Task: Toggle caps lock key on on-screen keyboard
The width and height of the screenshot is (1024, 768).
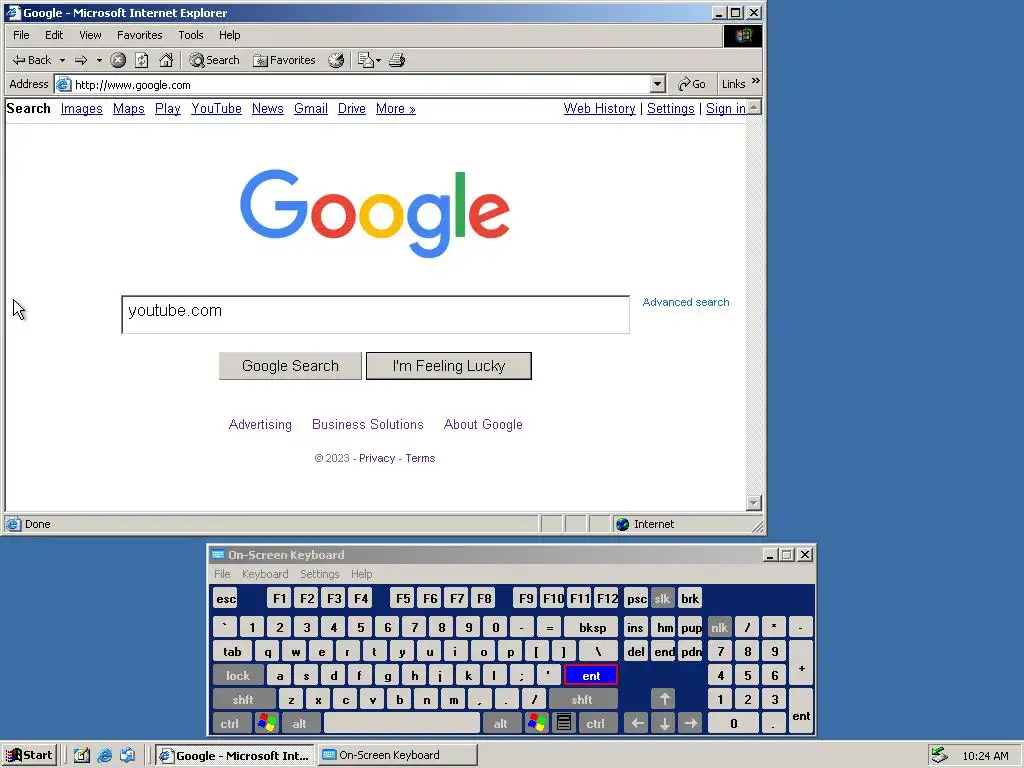Action: [x=238, y=675]
